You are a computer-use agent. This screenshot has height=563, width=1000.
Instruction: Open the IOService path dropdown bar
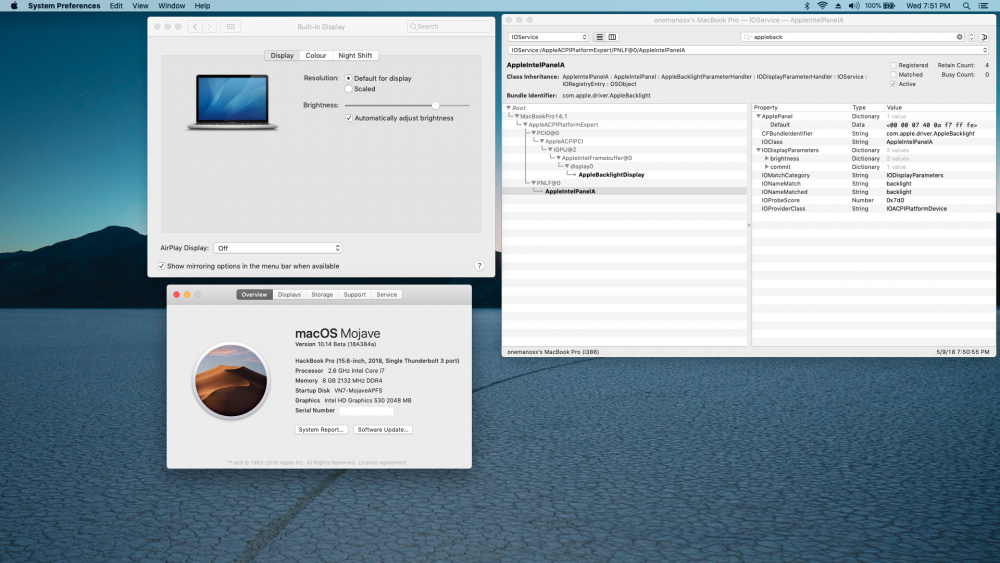(x=748, y=50)
